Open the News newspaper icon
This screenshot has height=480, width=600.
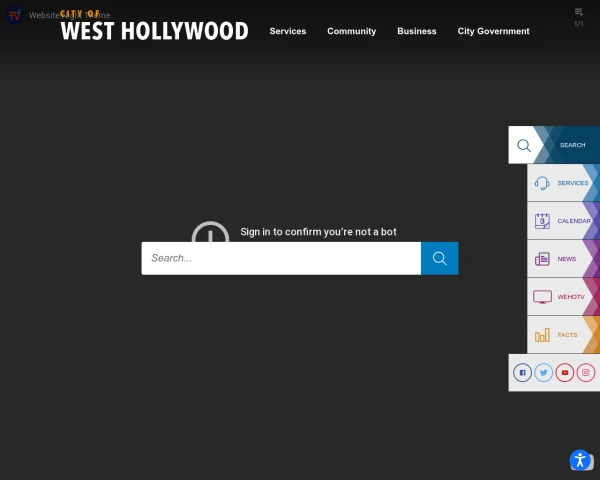(542, 259)
